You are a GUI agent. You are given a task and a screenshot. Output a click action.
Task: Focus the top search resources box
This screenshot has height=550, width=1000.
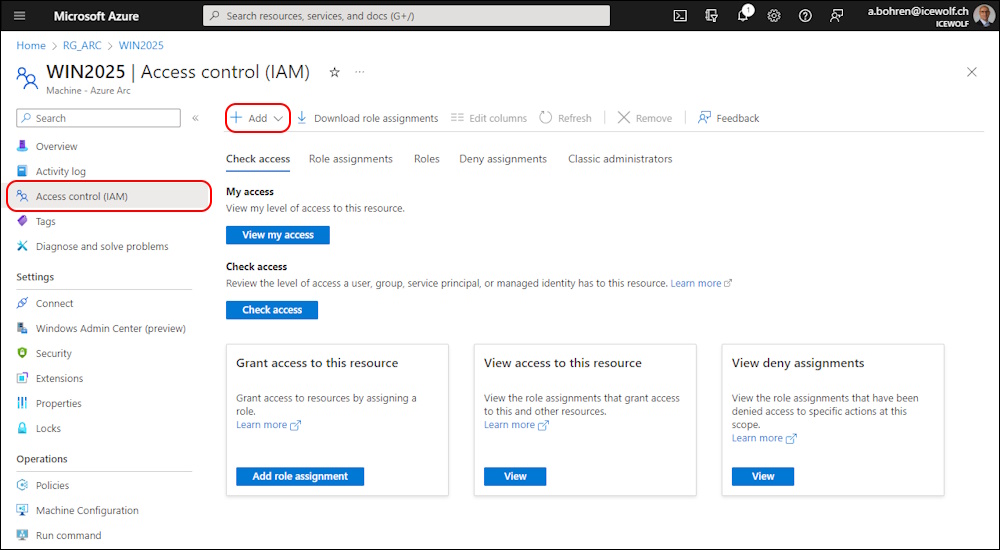406,15
